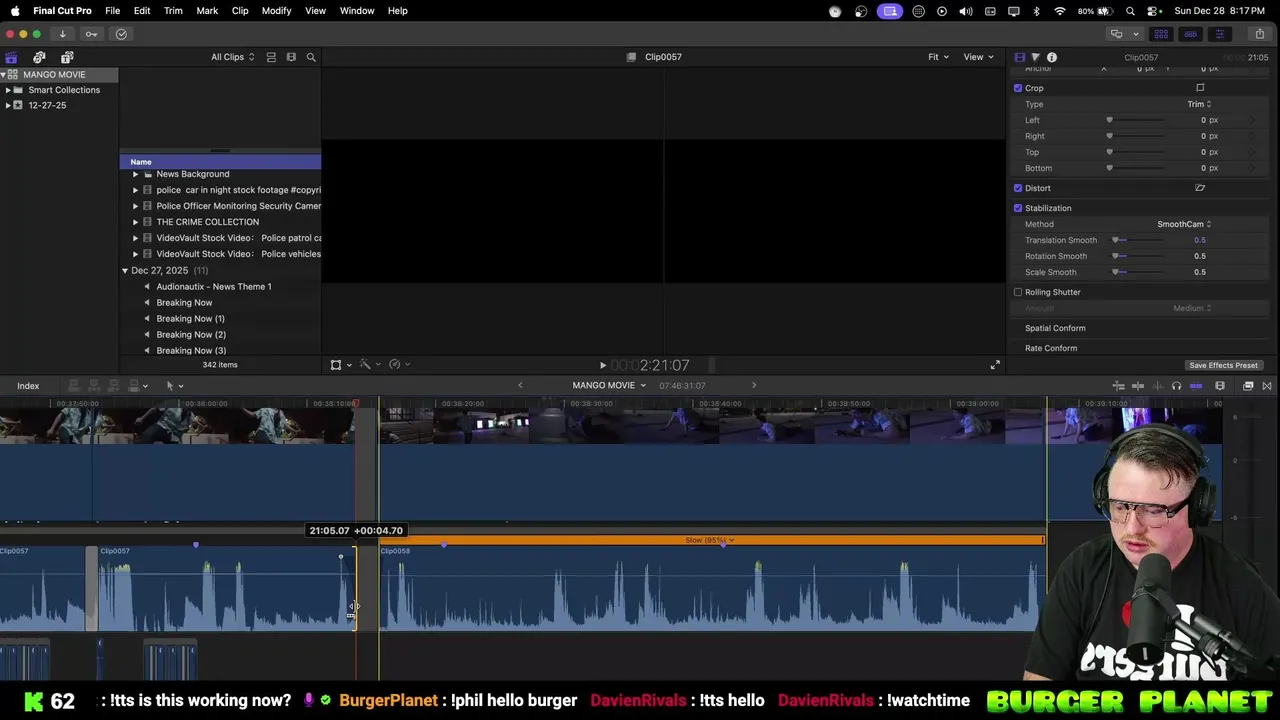Expand THE CRIME COLLECTION clip row

point(135,222)
